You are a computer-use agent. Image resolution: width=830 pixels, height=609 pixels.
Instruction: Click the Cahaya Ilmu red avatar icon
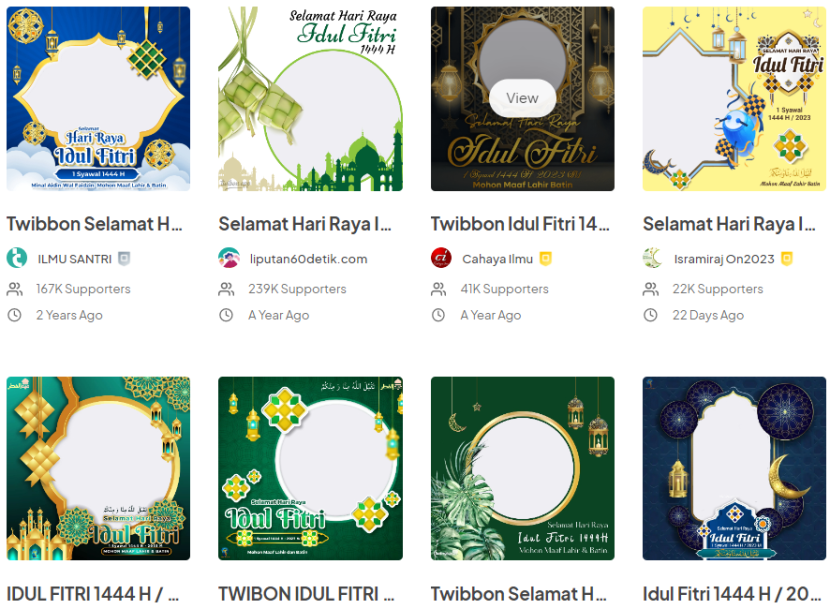pos(441,258)
